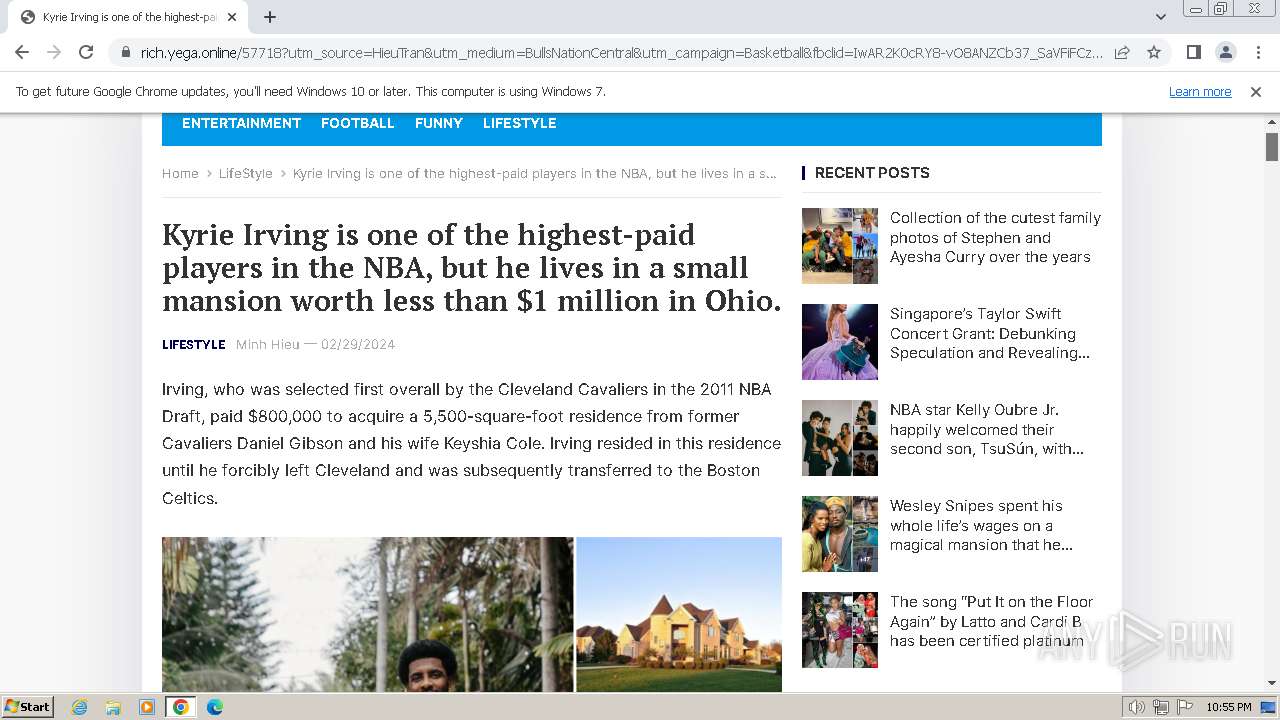Image resolution: width=1280 pixels, height=720 pixels.
Task: Close the Kyrie Irving tab
Action: click(x=232, y=17)
